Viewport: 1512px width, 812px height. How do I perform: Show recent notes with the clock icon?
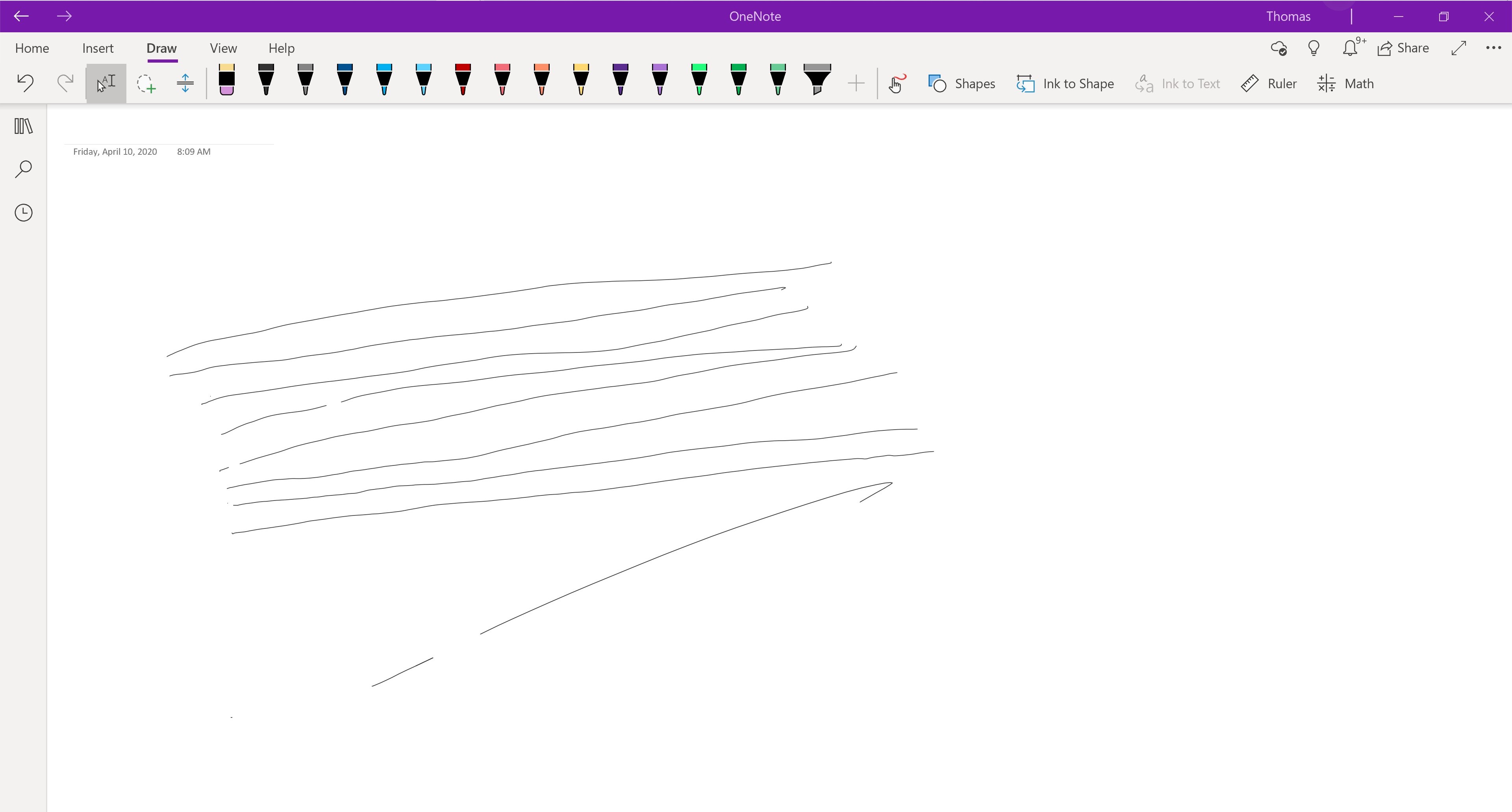(x=24, y=213)
